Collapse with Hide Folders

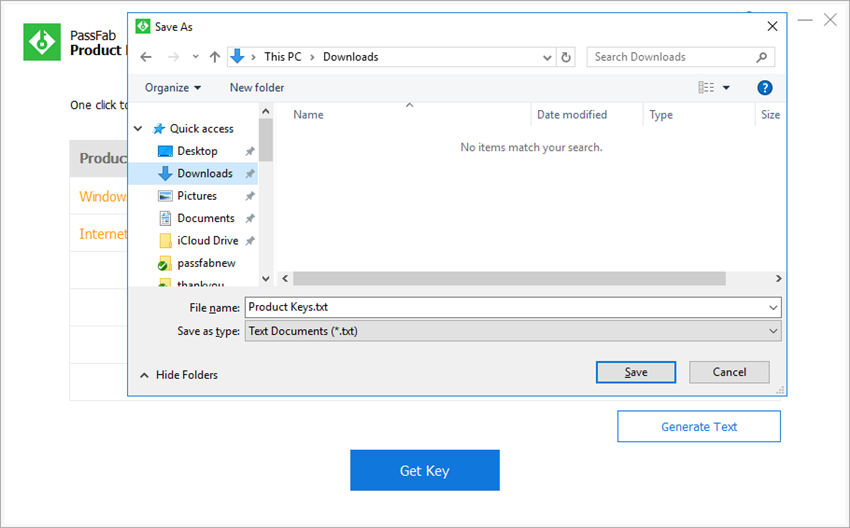[x=179, y=375]
